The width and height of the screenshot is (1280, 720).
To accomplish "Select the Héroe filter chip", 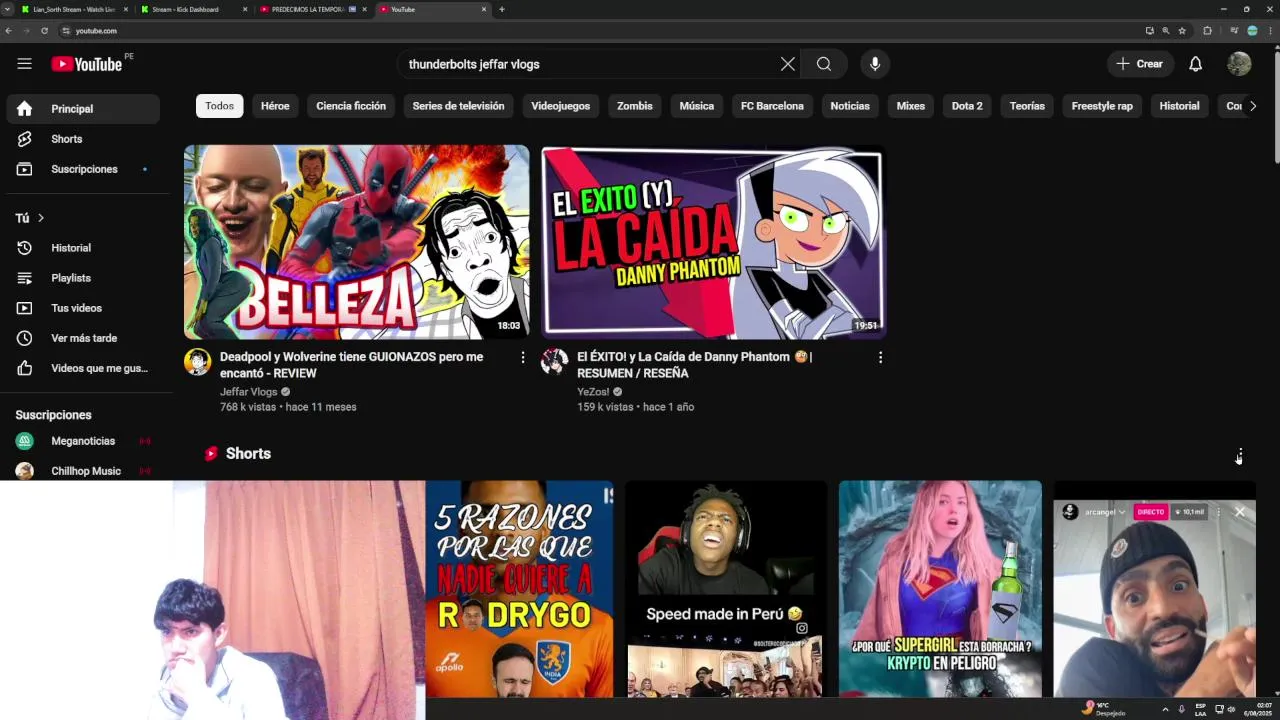I will tap(275, 106).
